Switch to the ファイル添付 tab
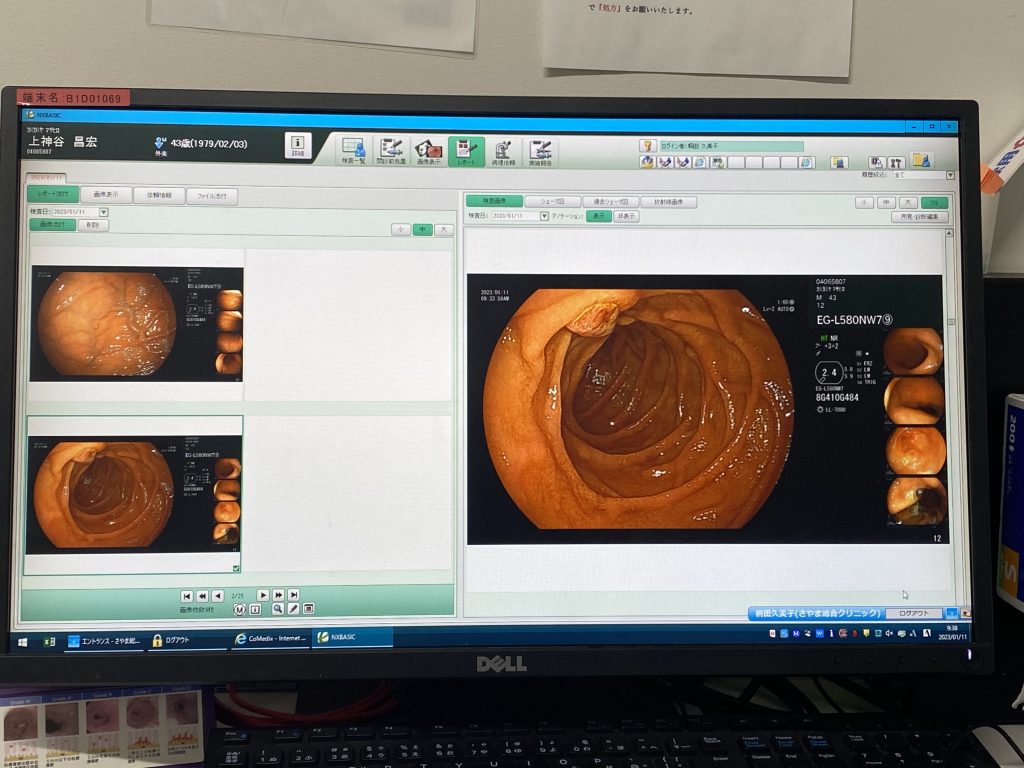Image resolution: width=1024 pixels, height=768 pixels. (x=212, y=196)
